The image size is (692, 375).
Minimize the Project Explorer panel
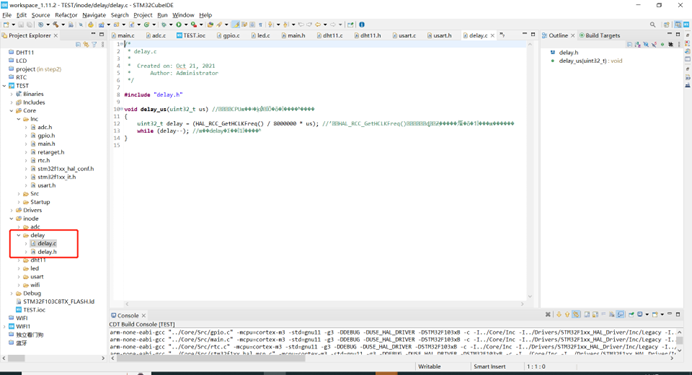tap(93, 34)
